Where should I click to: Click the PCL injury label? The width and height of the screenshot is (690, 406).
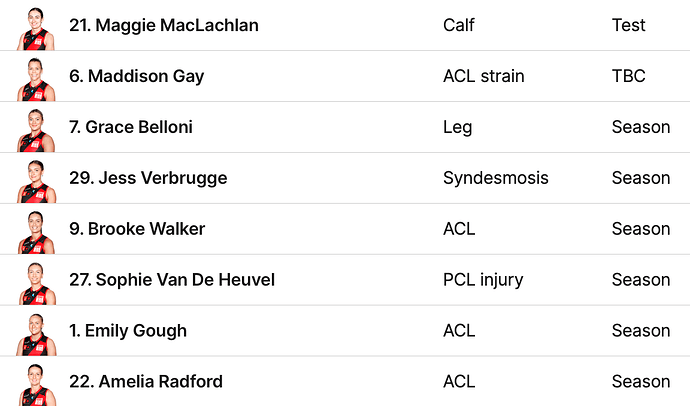483,280
